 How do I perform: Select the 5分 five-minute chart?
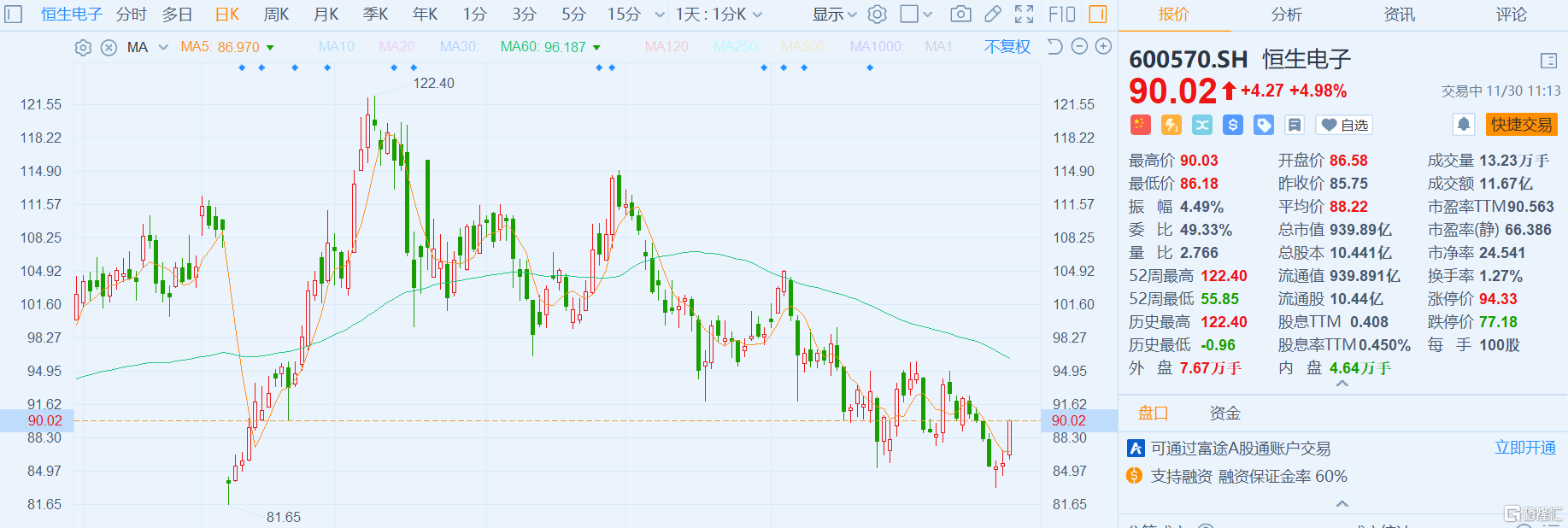pos(573,15)
